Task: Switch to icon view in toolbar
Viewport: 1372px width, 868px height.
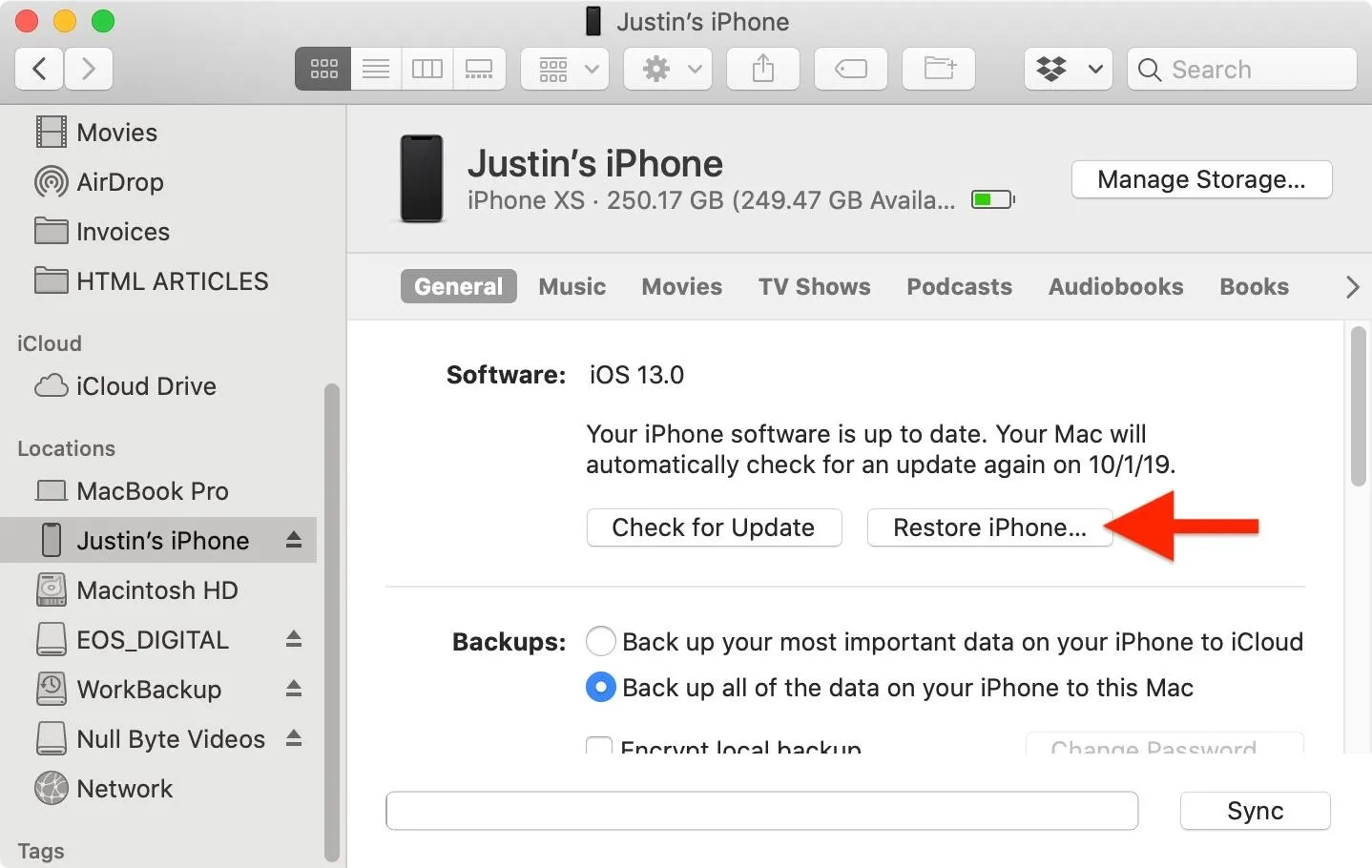Action: (323, 69)
